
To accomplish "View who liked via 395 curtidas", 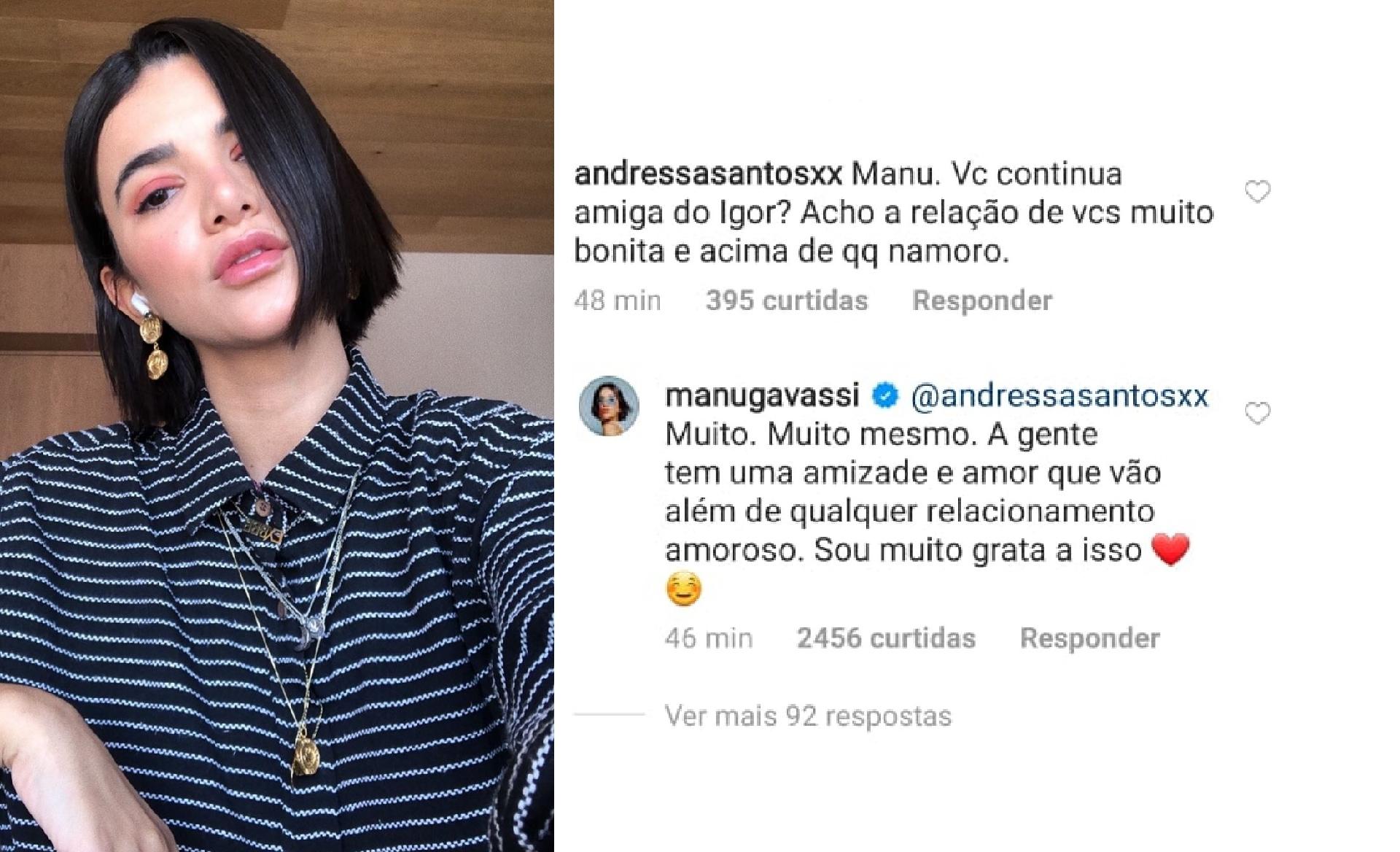I will coord(787,301).
